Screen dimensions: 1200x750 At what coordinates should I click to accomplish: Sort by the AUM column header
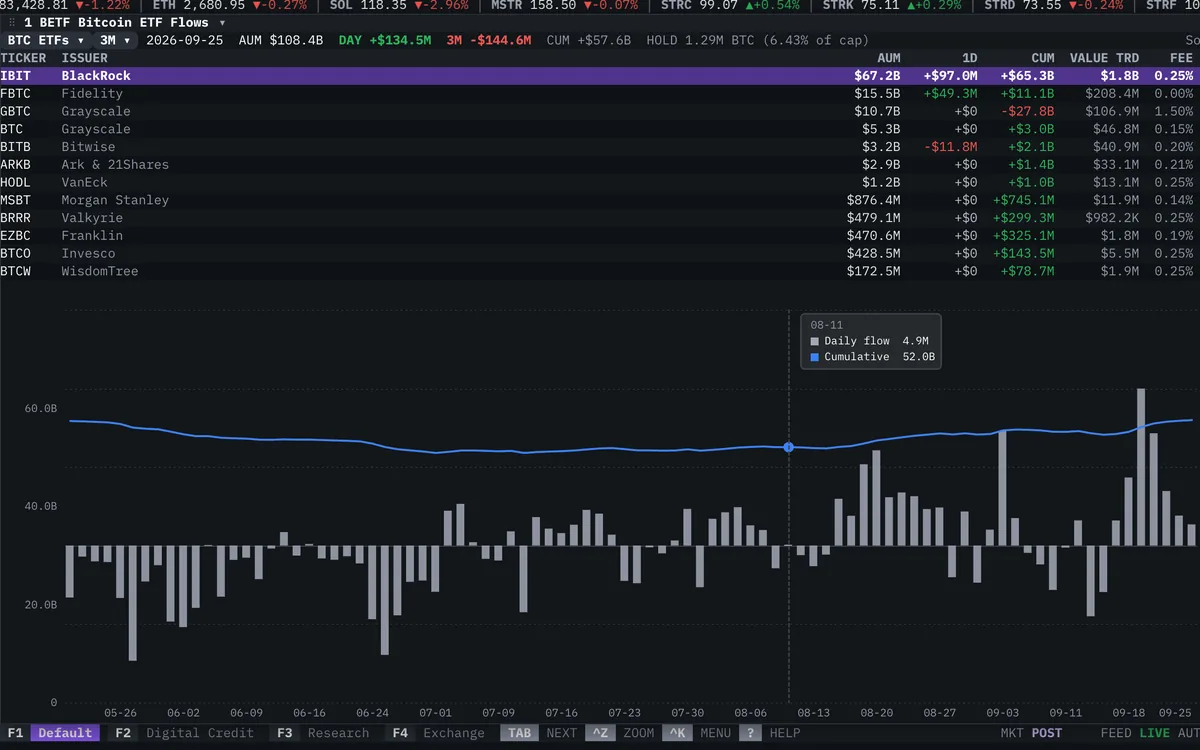click(888, 58)
